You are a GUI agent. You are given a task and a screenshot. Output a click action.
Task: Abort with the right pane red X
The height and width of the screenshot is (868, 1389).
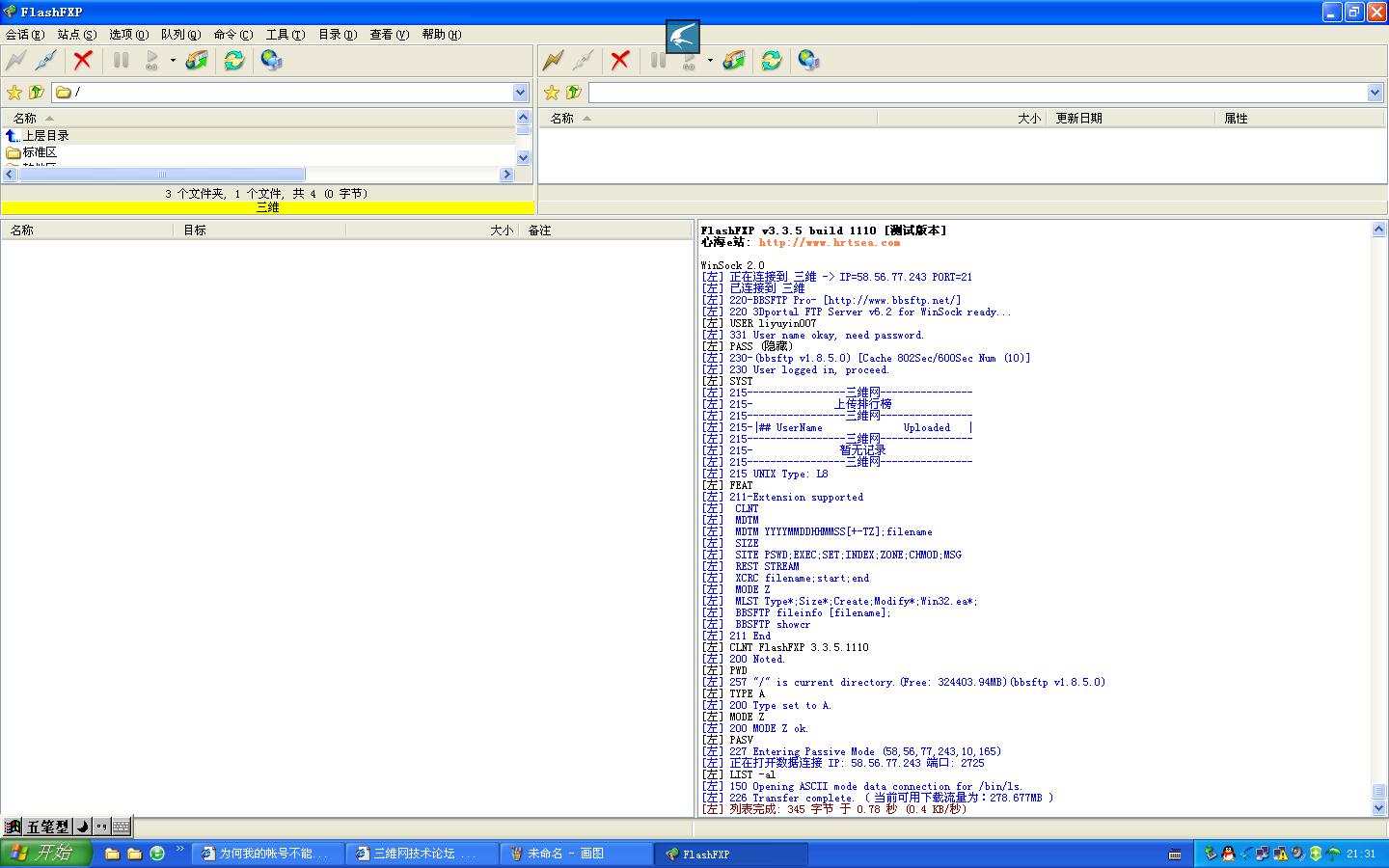(x=620, y=61)
